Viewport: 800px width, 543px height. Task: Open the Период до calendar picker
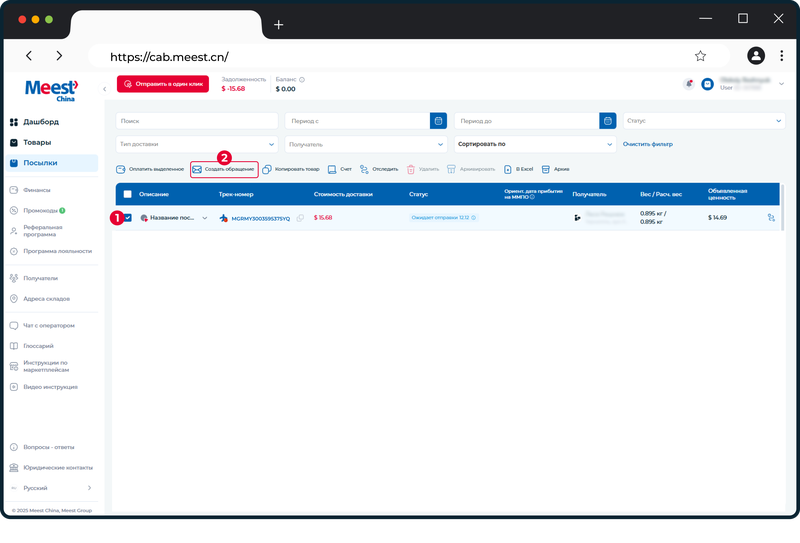click(x=608, y=121)
